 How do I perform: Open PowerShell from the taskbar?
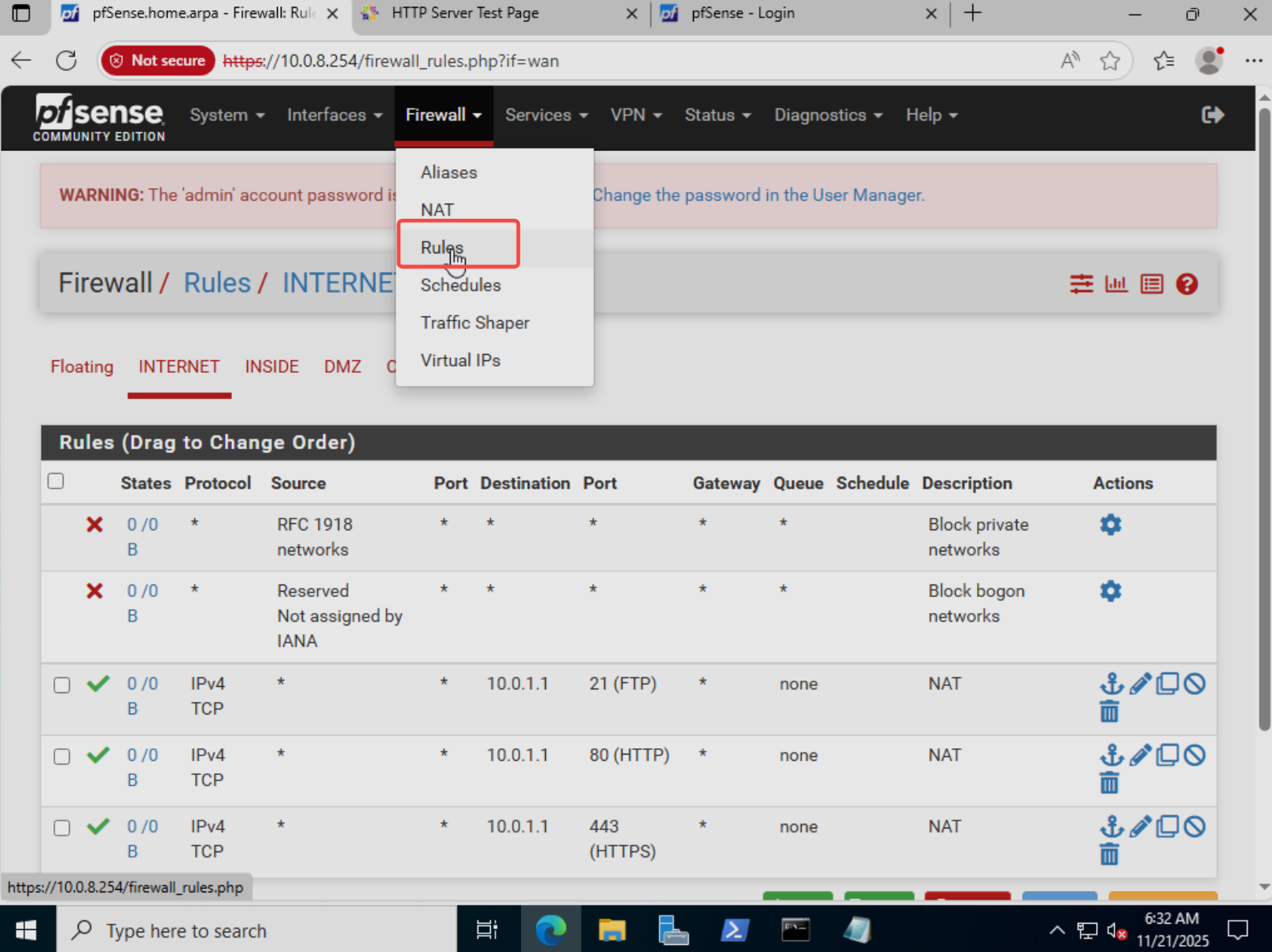pyautogui.click(x=734, y=931)
